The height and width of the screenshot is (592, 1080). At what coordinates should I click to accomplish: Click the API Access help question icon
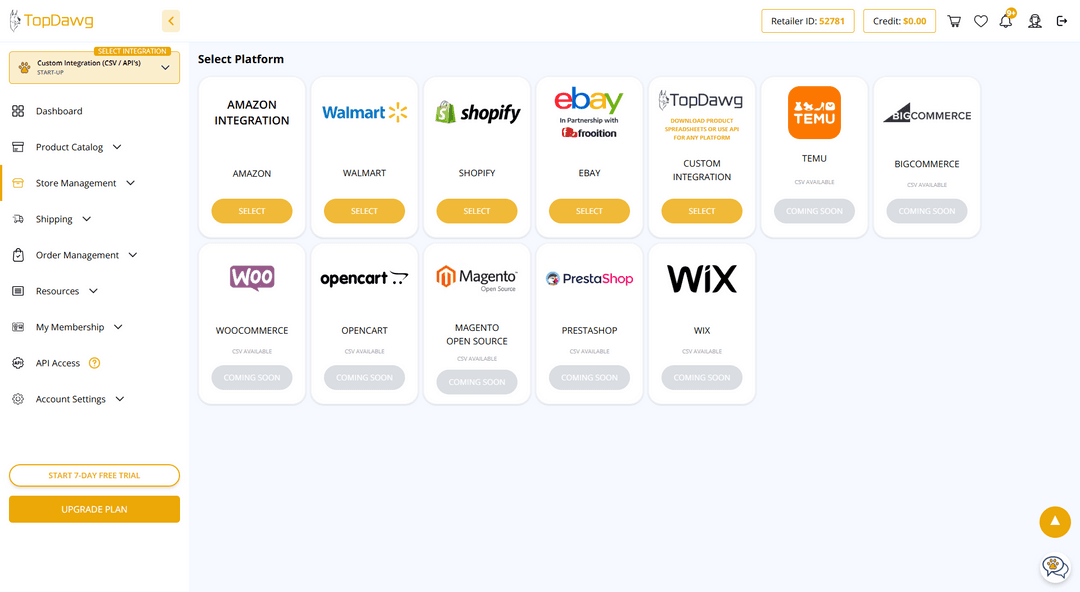[94, 363]
